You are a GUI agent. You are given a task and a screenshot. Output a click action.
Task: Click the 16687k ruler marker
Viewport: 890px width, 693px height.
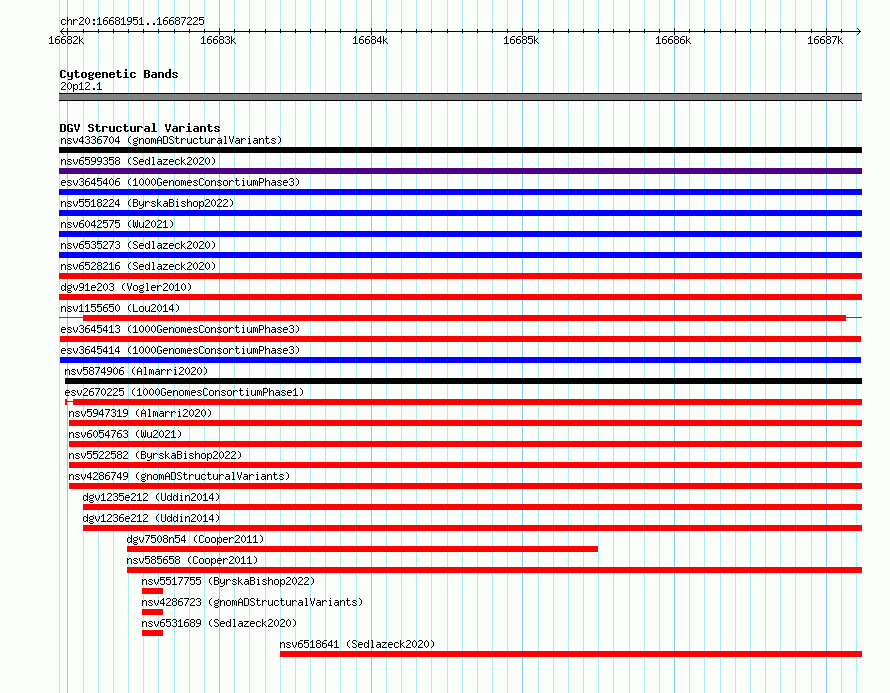click(825, 40)
